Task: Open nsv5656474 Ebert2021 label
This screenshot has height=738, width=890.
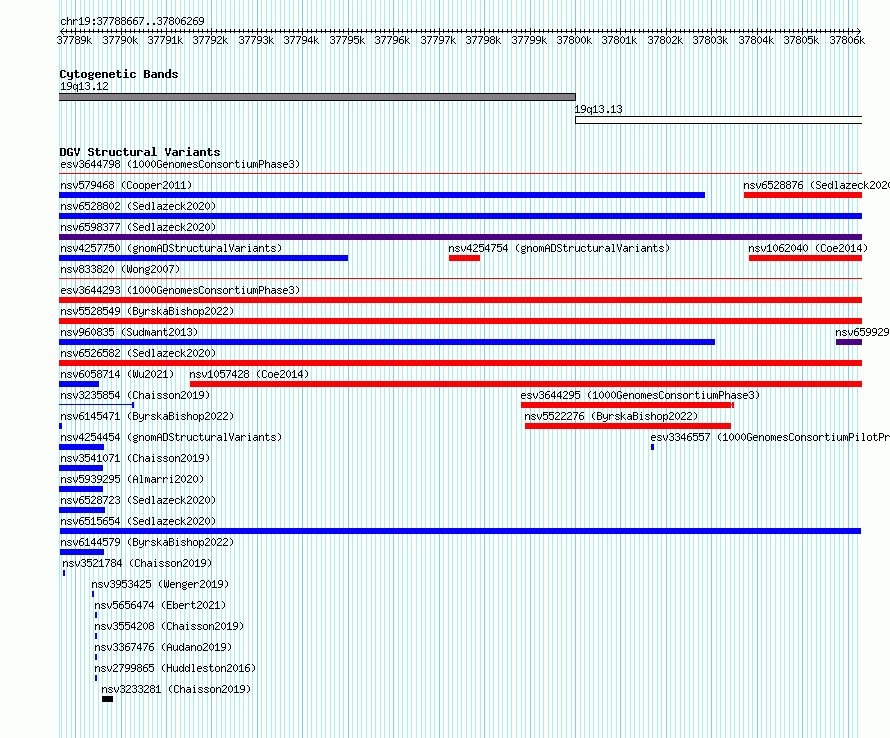Action: 160,605
